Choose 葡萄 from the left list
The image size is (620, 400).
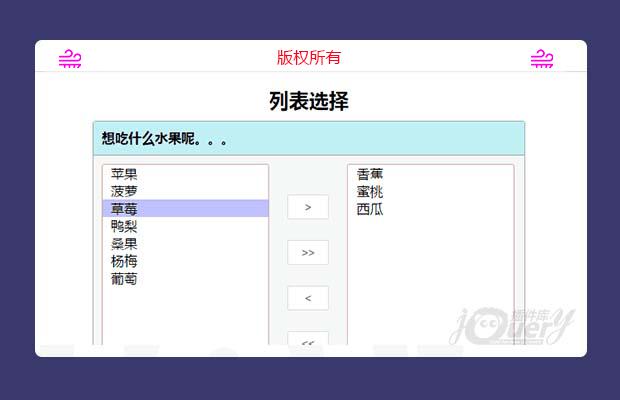(124, 279)
